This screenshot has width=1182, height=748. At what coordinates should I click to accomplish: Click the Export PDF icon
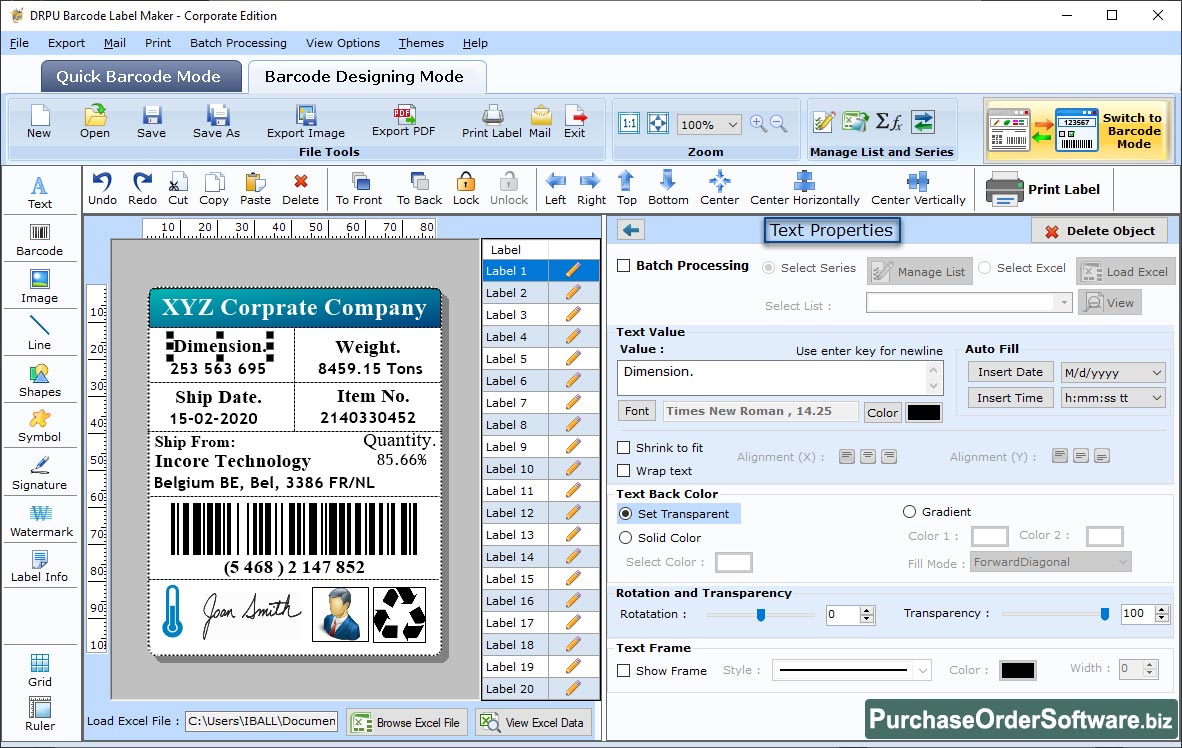404,115
